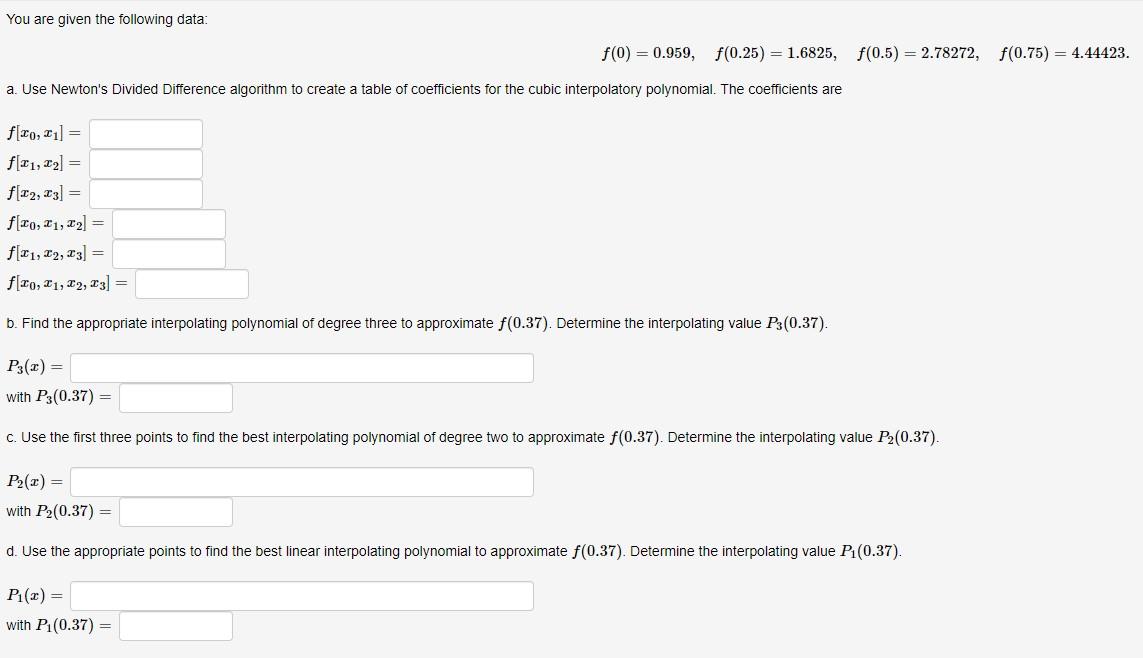The image size is (1143, 658).
Task: Click part a Newton's Divided Difference instructions
Action: pos(424,89)
